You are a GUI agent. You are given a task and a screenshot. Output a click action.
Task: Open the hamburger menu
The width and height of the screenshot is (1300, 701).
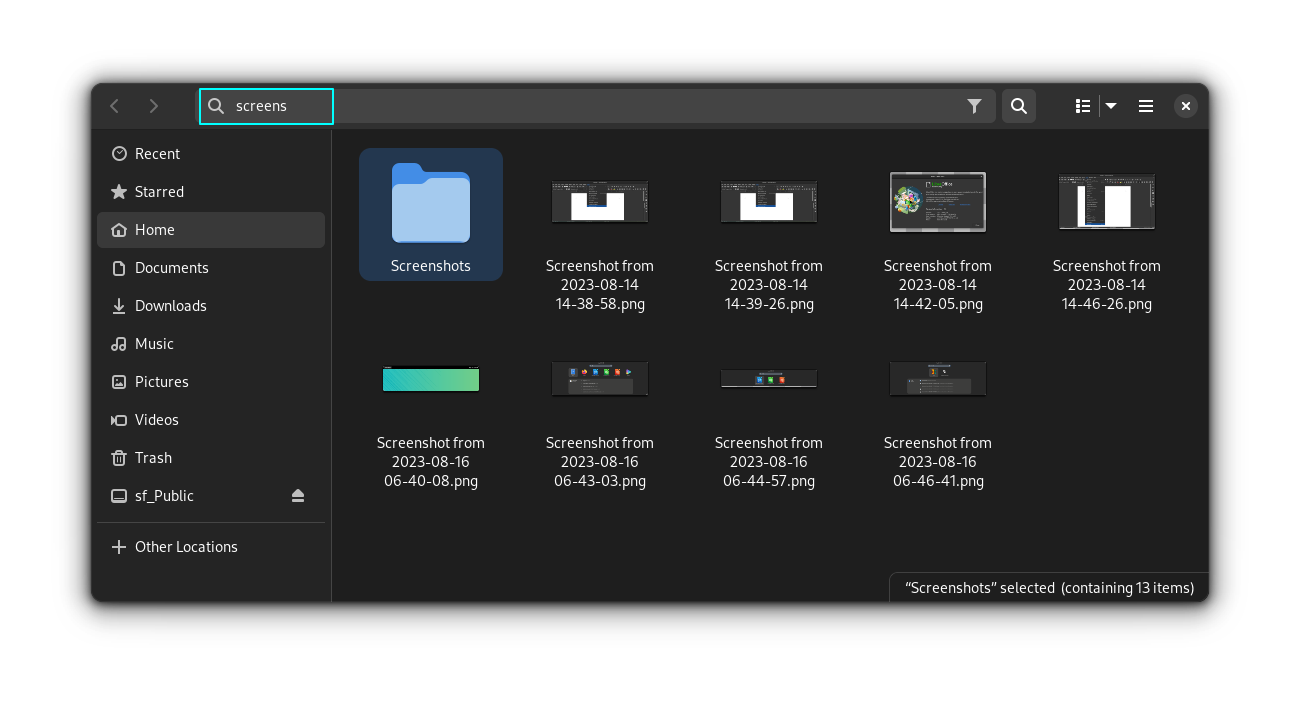[x=1145, y=106]
